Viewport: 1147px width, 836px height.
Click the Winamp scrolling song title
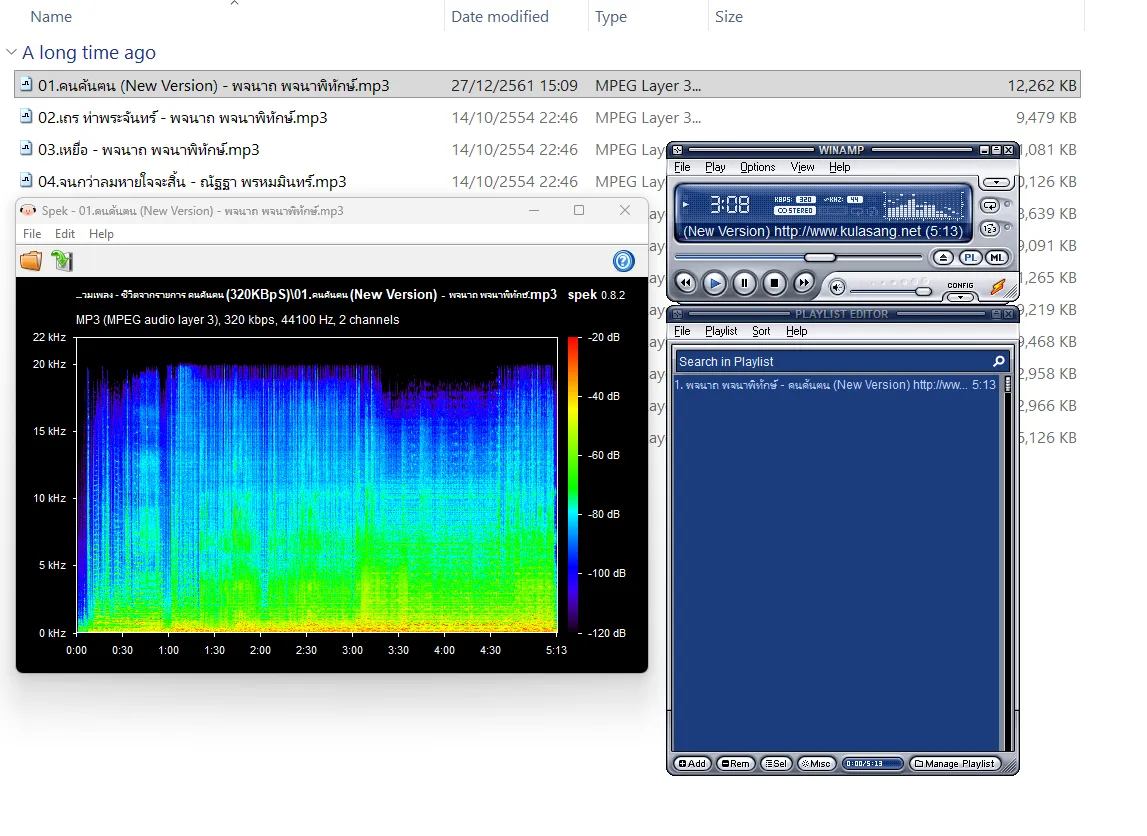823,231
